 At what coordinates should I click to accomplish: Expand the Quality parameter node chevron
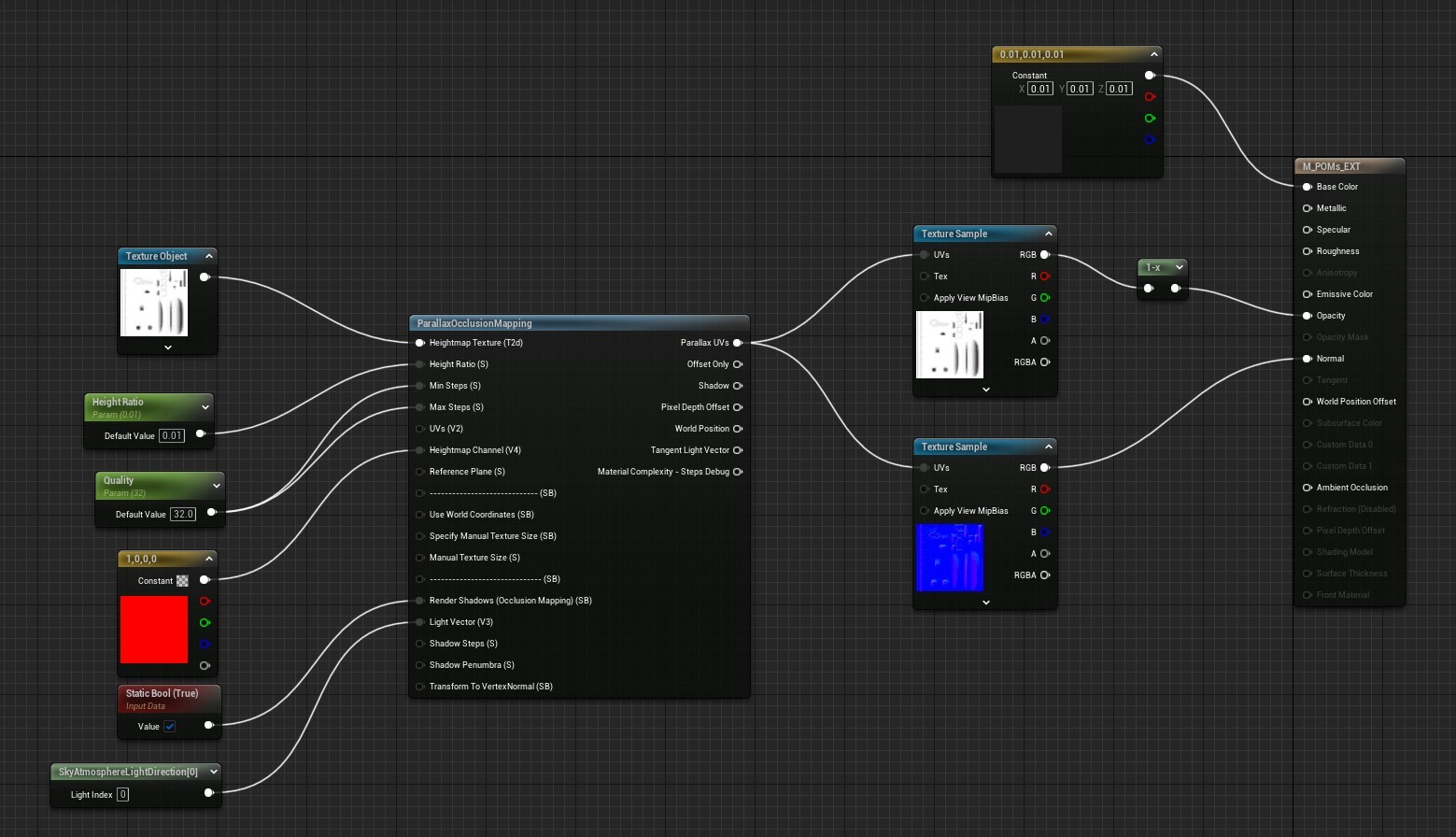point(217,486)
